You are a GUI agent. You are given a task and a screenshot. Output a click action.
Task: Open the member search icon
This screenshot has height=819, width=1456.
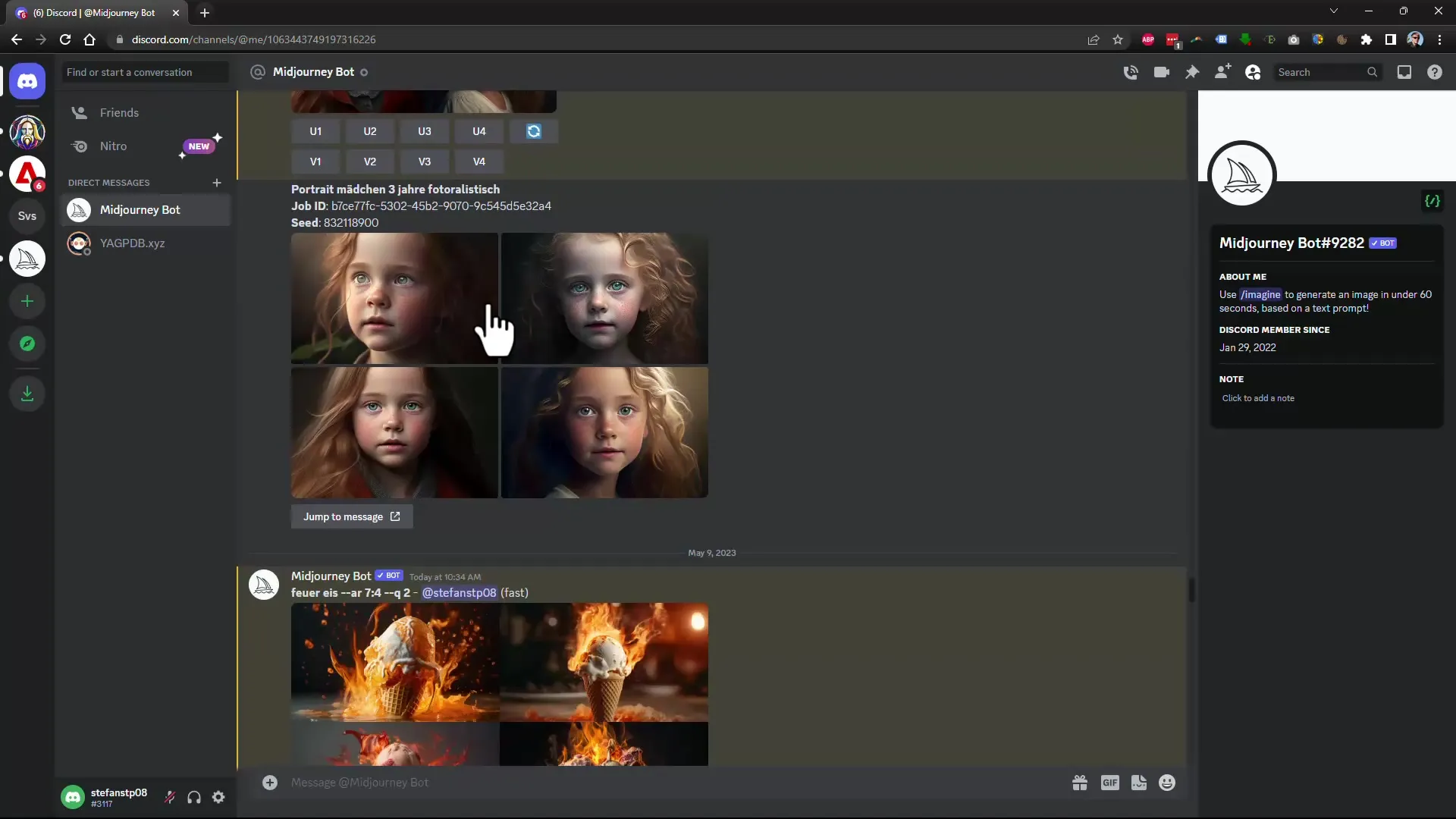[x=1253, y=71]
